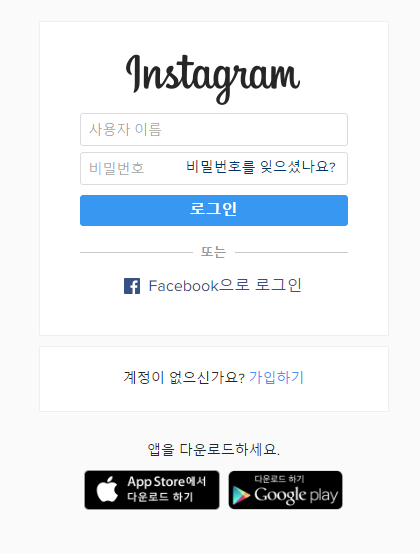Click the Apple logo on App Store badge
This screenshot has height=554, width=420.
(x=107, y=489)
